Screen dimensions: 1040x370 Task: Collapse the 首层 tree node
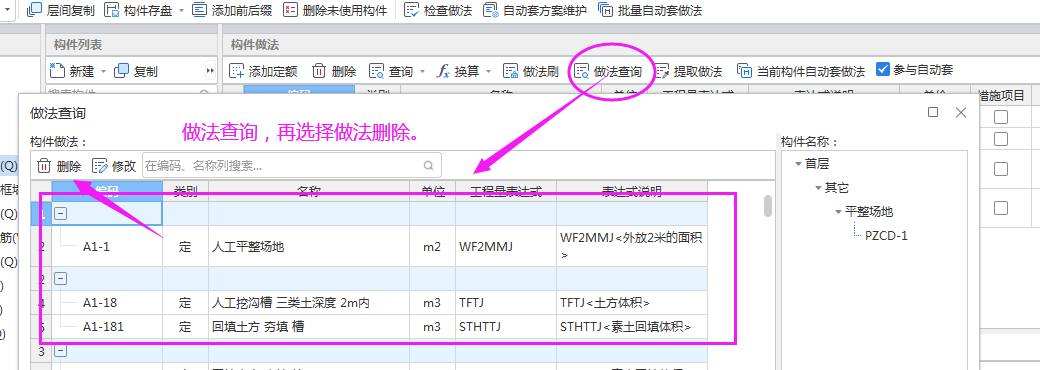click(x=798, y=164)
